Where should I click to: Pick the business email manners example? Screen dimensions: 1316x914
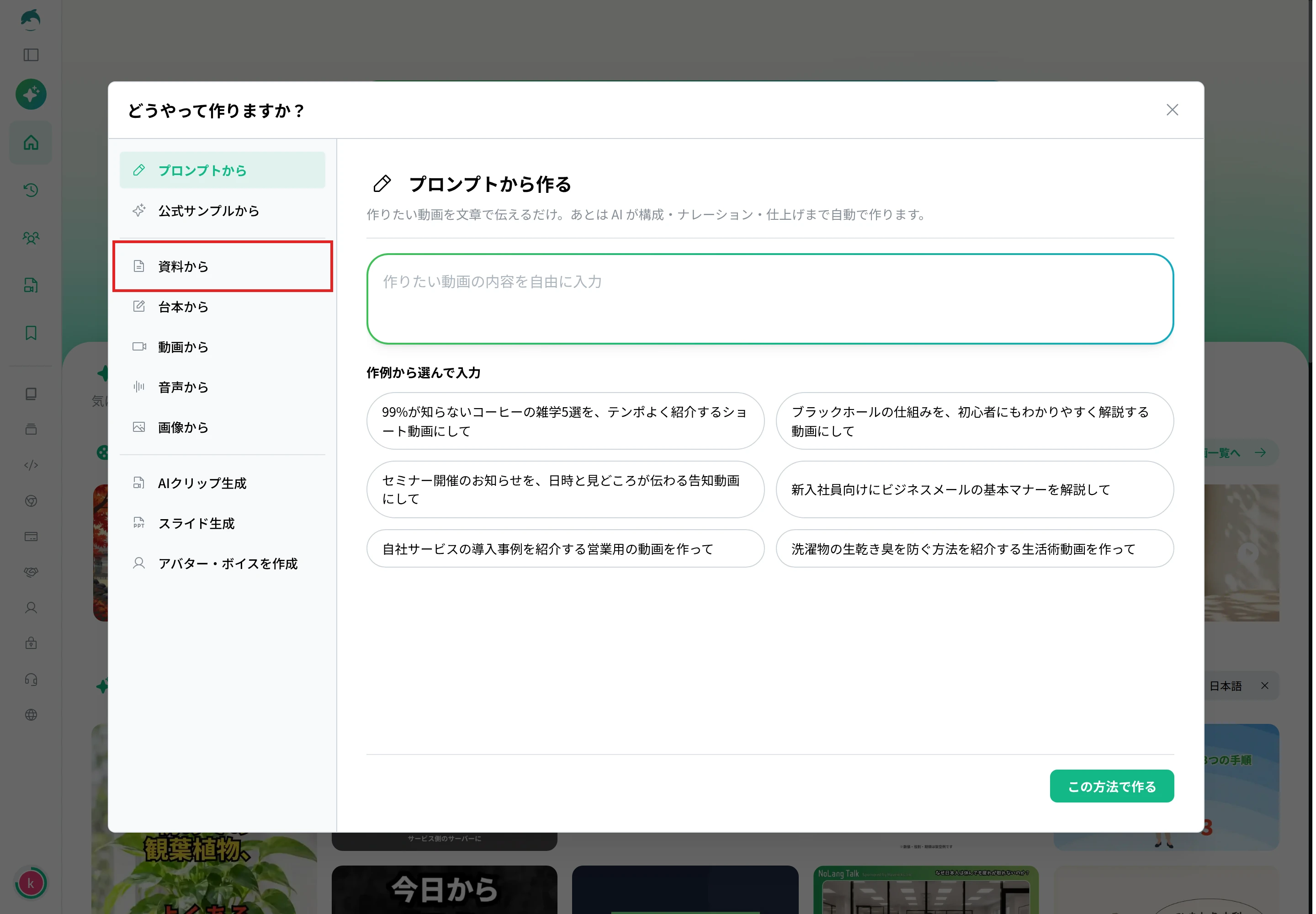pyautogui.click(x=974, y=489)
